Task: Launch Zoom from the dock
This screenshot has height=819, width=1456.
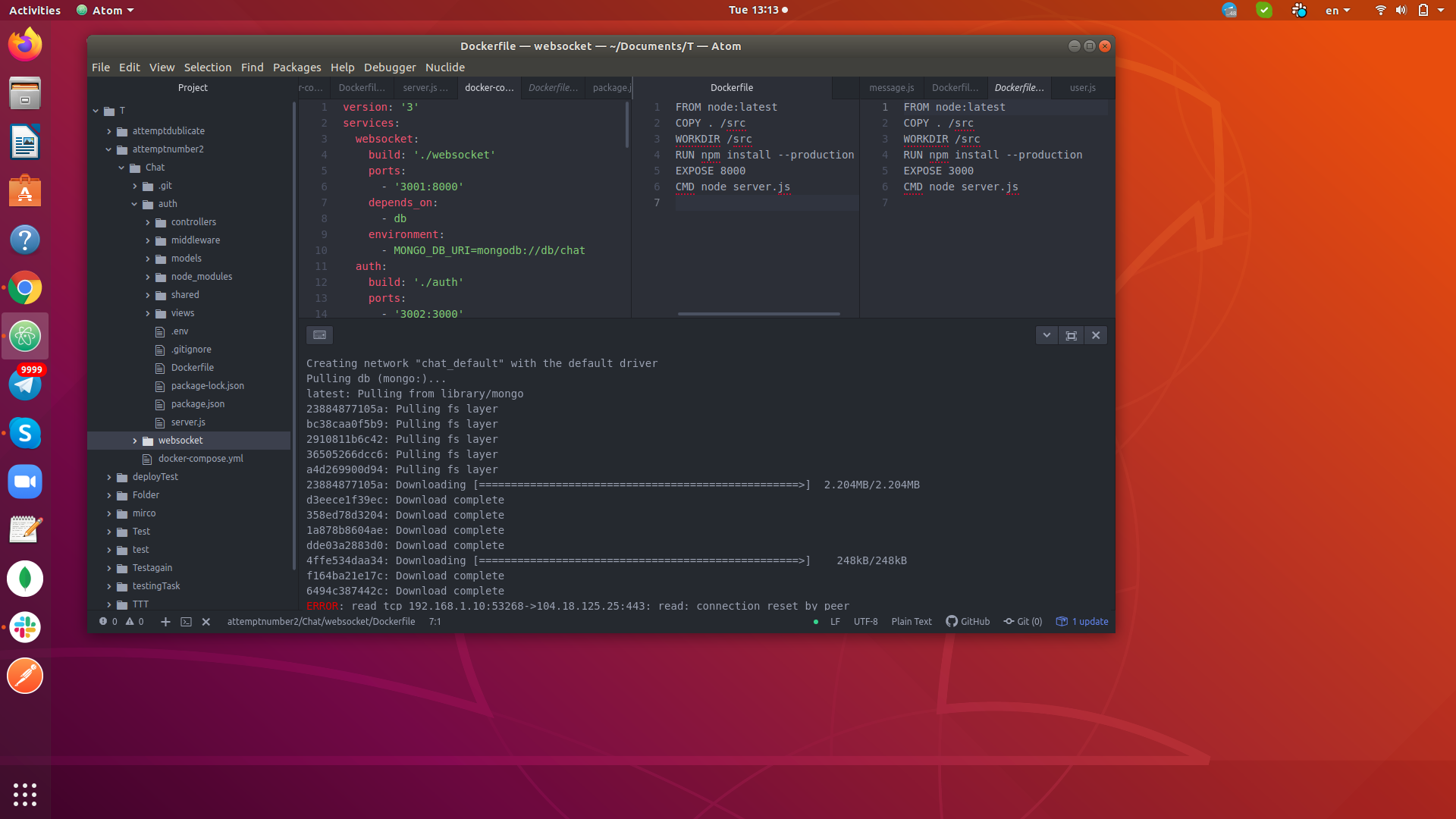Action: point(25,482)
